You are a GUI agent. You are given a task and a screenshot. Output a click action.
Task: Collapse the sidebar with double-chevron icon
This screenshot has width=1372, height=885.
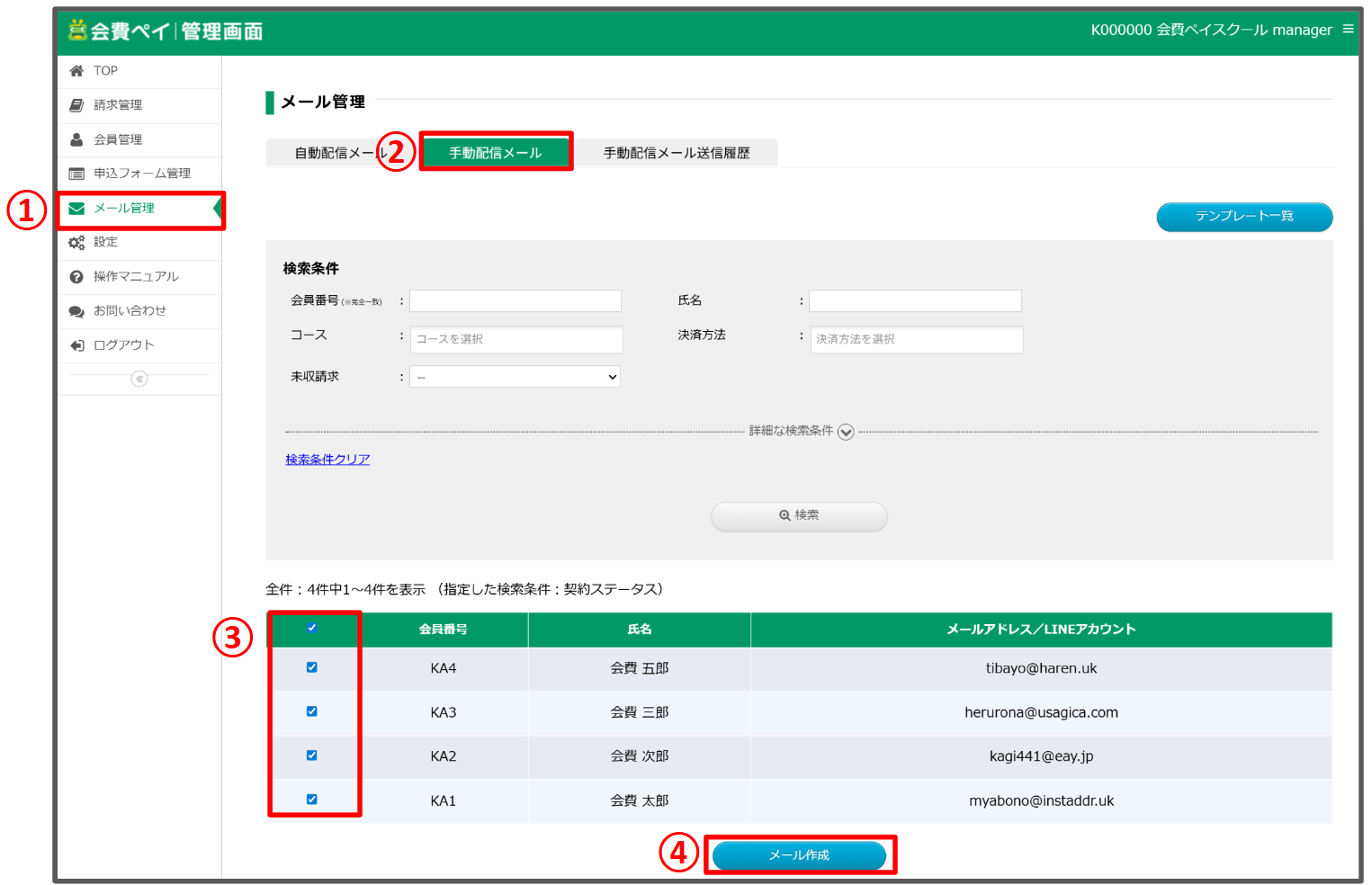click(x=139, y=379)
